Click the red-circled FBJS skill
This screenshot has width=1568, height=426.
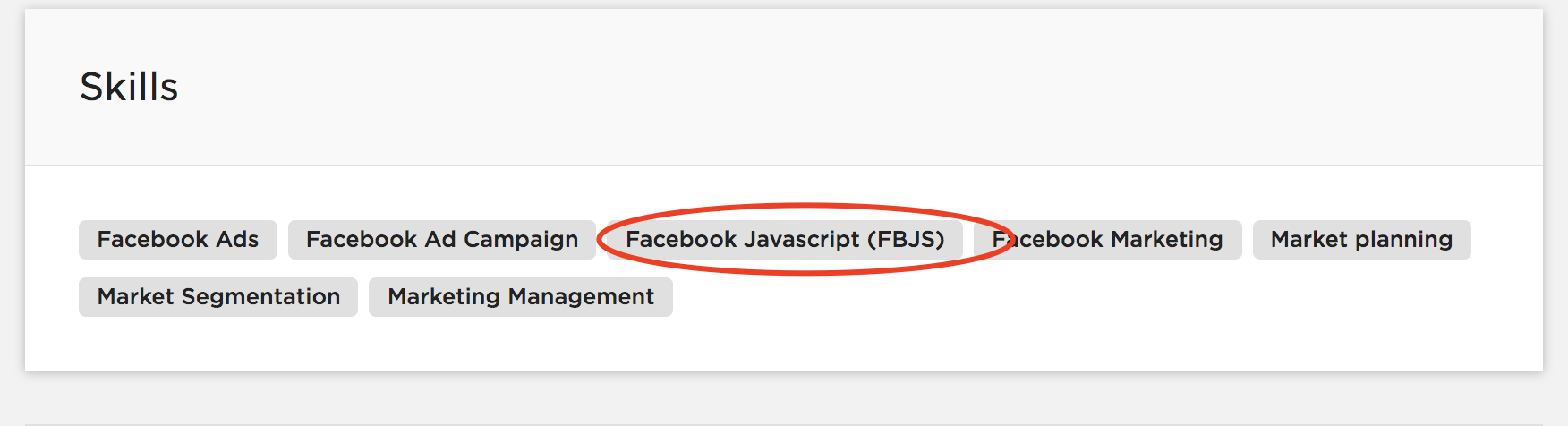pos(784,240)
